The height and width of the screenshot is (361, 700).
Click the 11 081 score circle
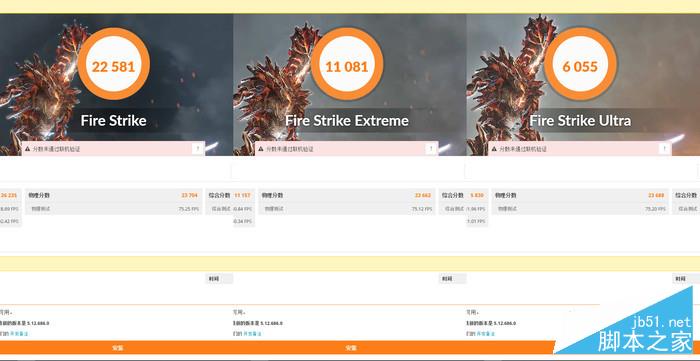(x=347, y=64)
